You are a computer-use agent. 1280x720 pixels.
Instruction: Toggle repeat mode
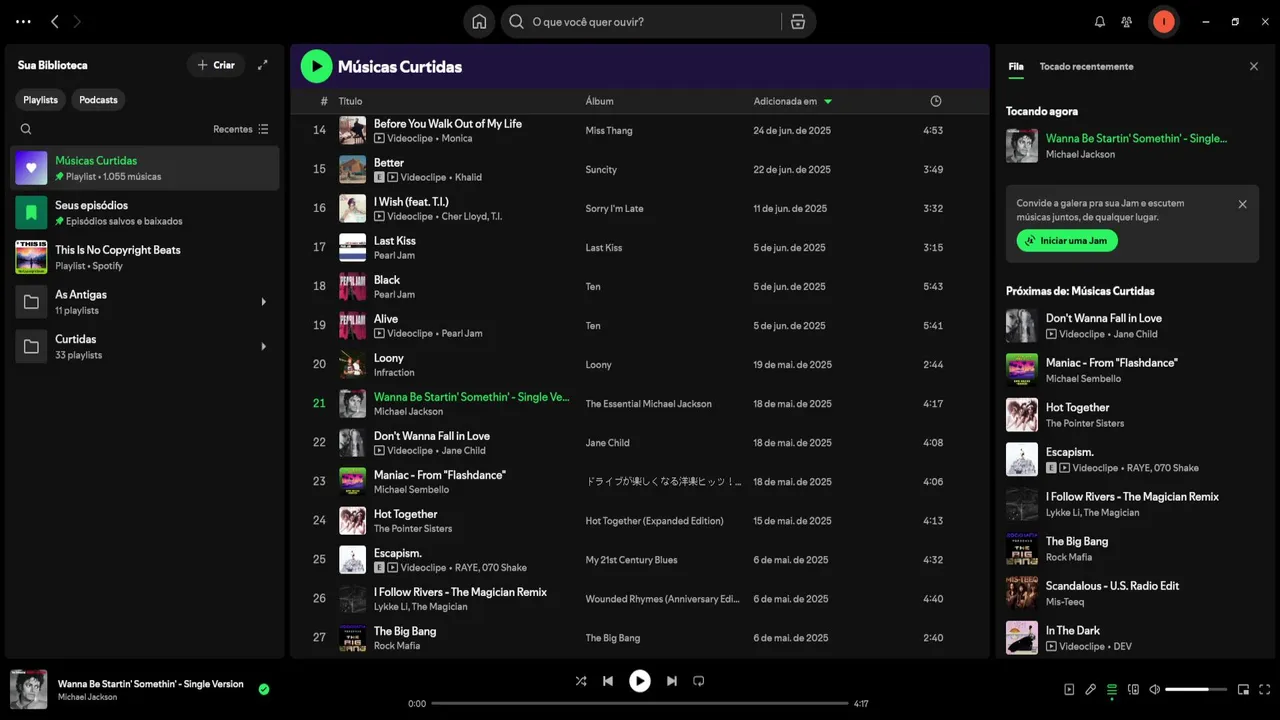[699, 681]
